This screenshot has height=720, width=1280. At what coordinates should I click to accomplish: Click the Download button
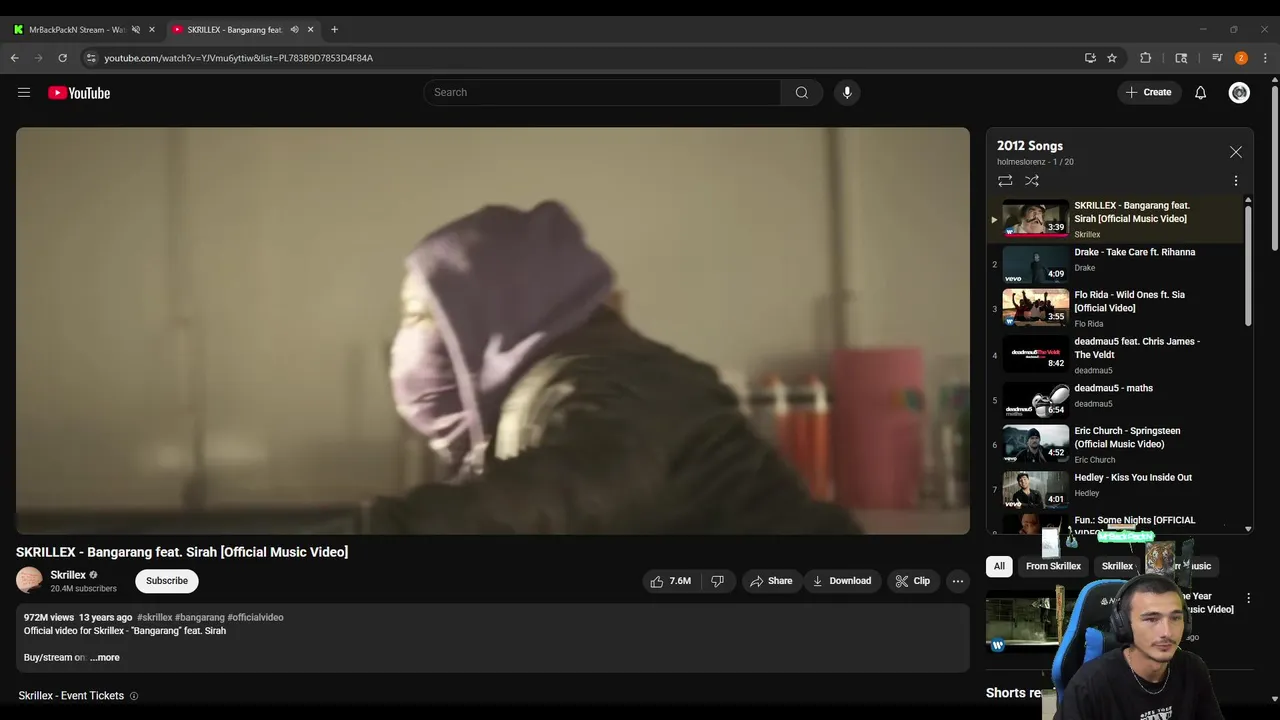(842, 581)
